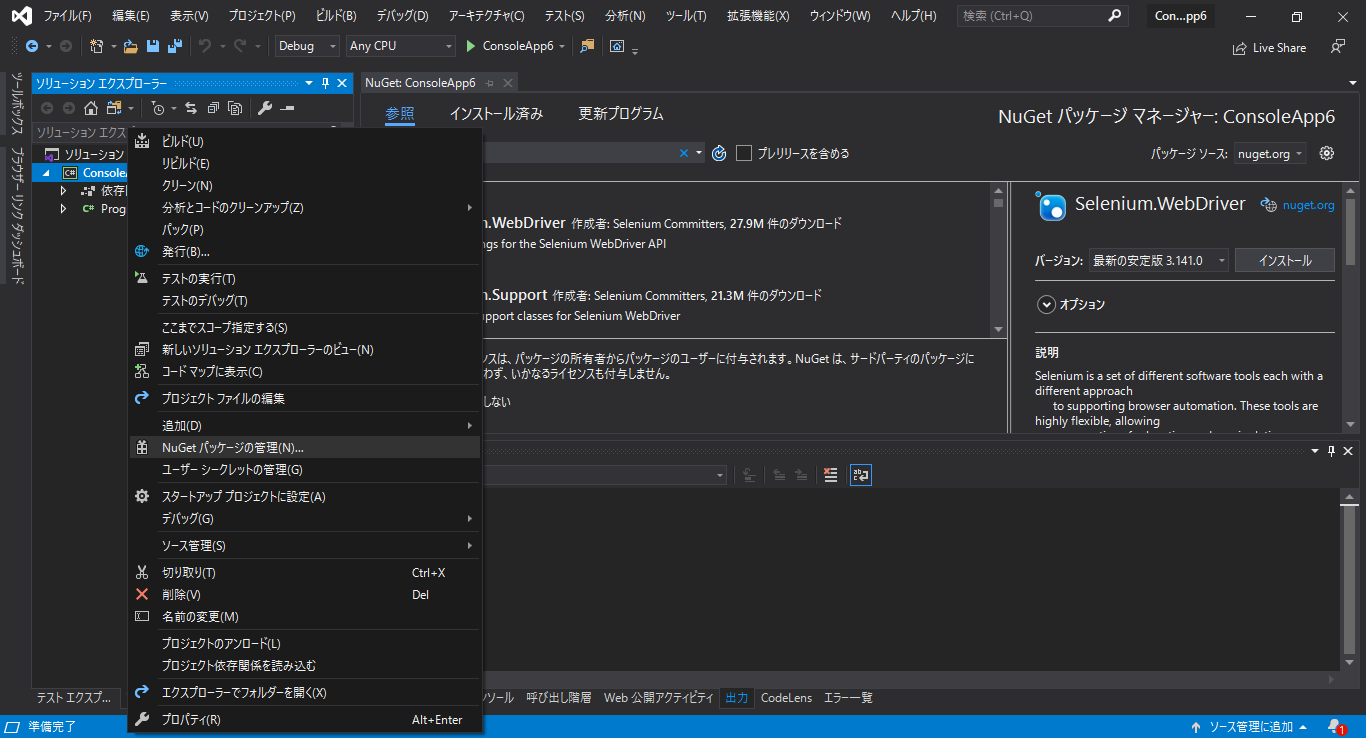Install the Selenium.WebDriver package
The width and height of the screenshot is (1366, 738).
pyautogui.click(x=1285, y=260)
